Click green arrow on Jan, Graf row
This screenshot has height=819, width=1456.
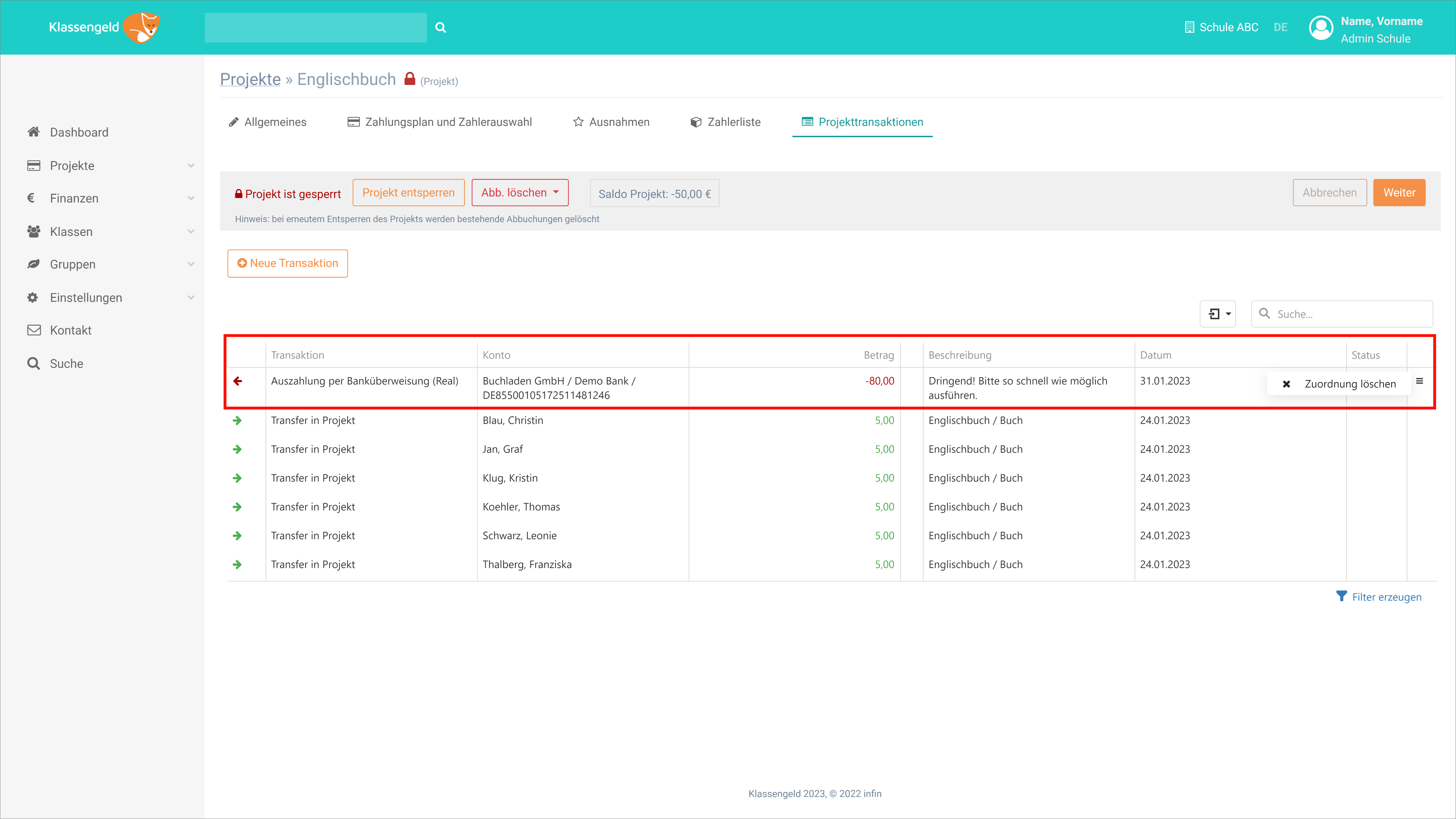237,449
